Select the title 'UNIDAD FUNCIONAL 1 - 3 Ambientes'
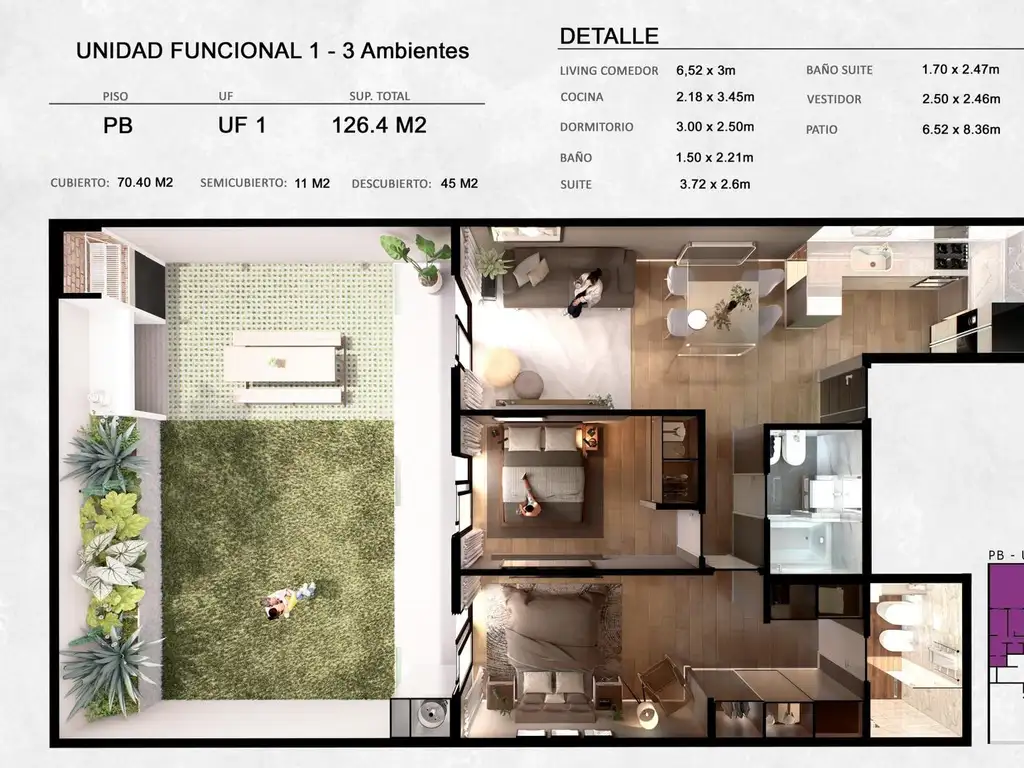 click(x=272, y=51)
